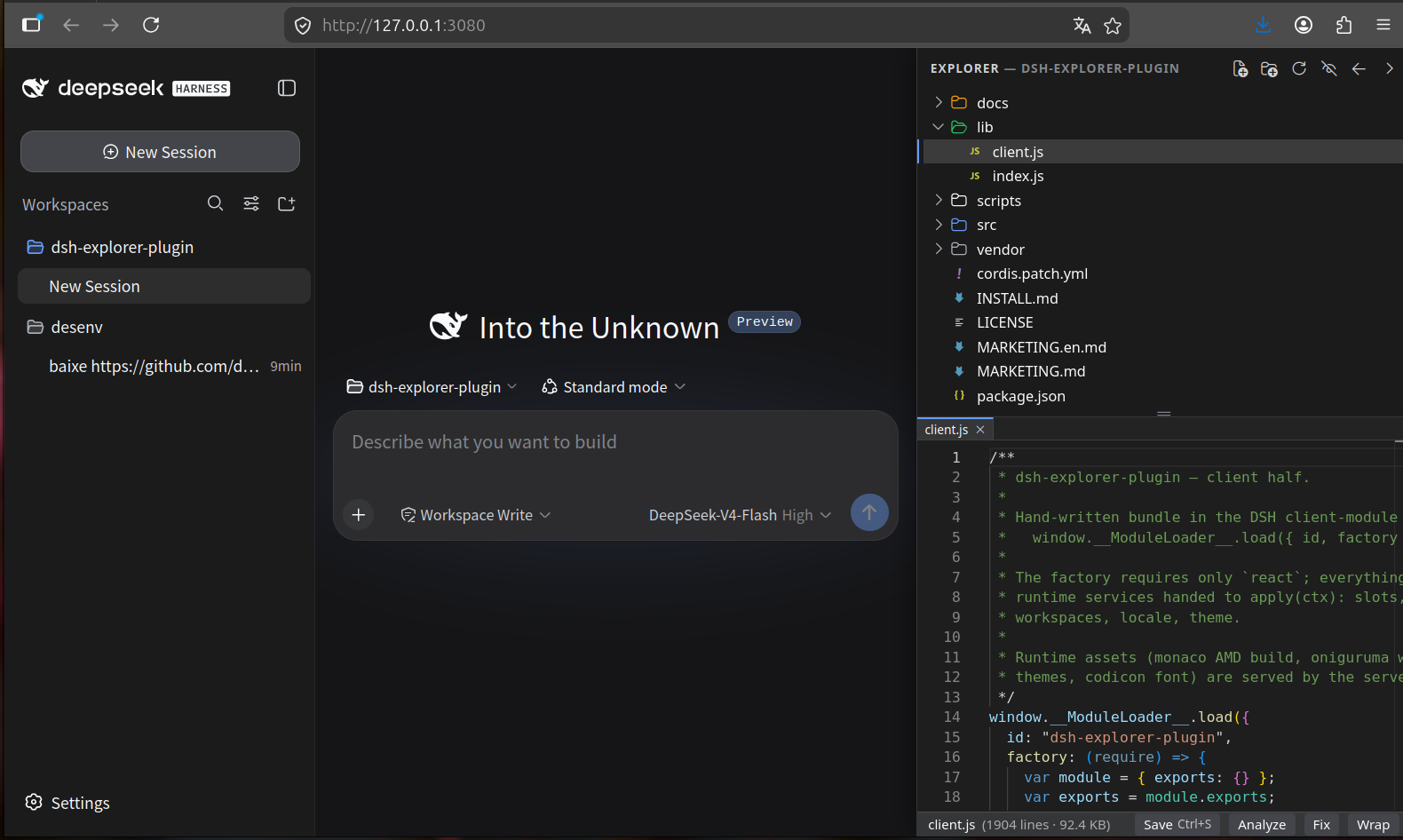Image resolution: width=1403 pixels, height=840 pixels.
Task: Bookmark this page with the star icon
Action: 1113,25
